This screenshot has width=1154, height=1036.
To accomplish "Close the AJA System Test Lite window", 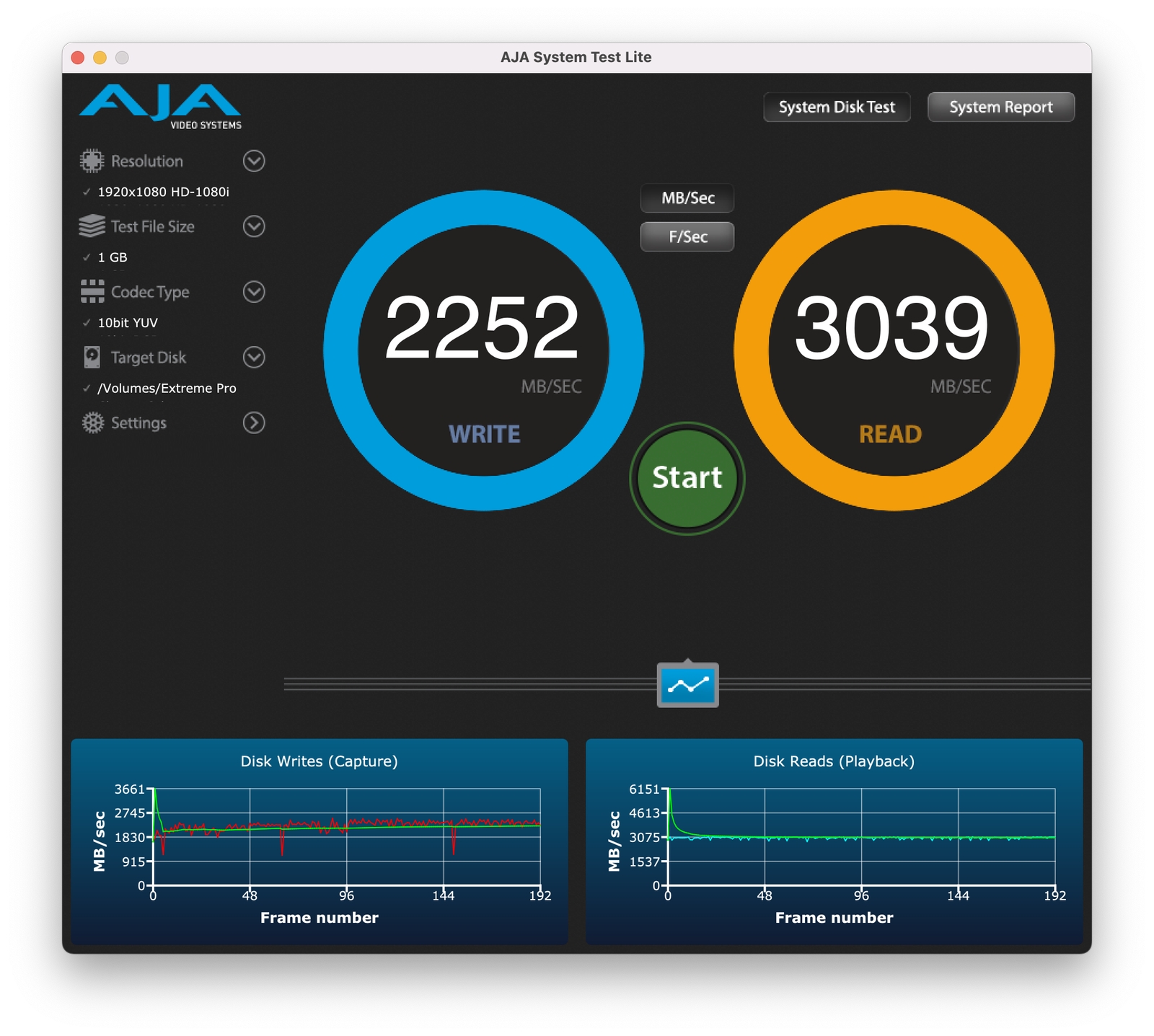I will click(x=78, y=58).
